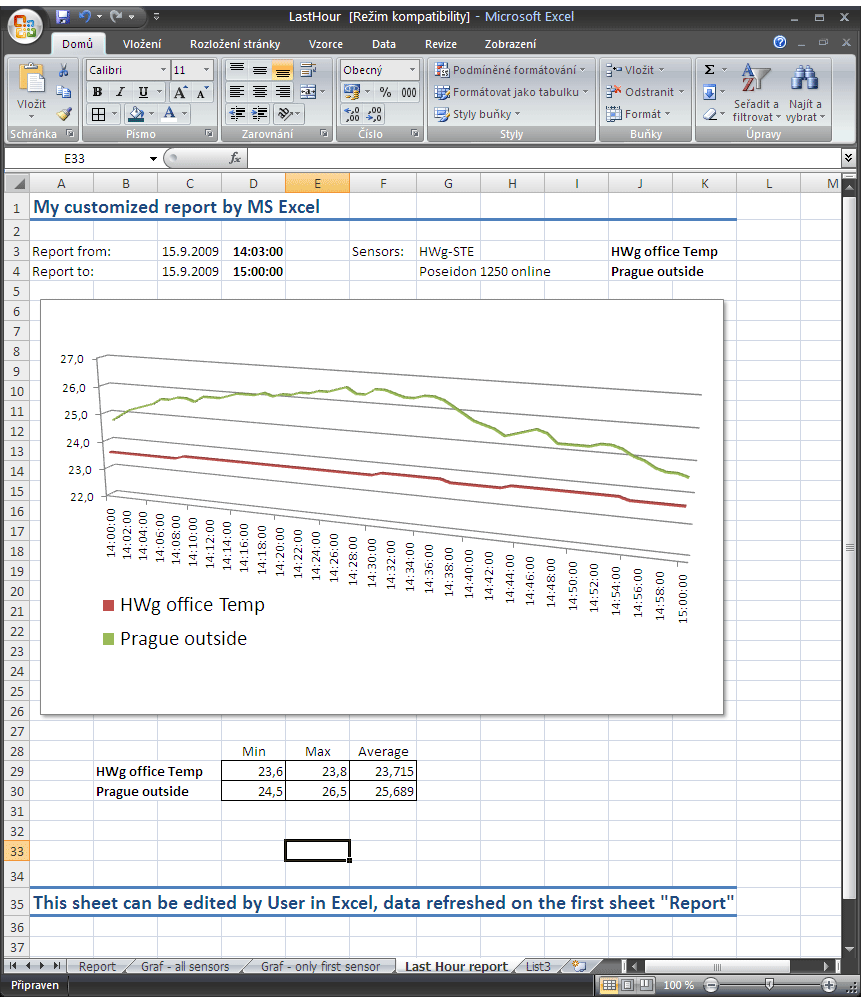Click the AutoSum sigma icon
Screen dimensions: 861x997
(709, 70)
